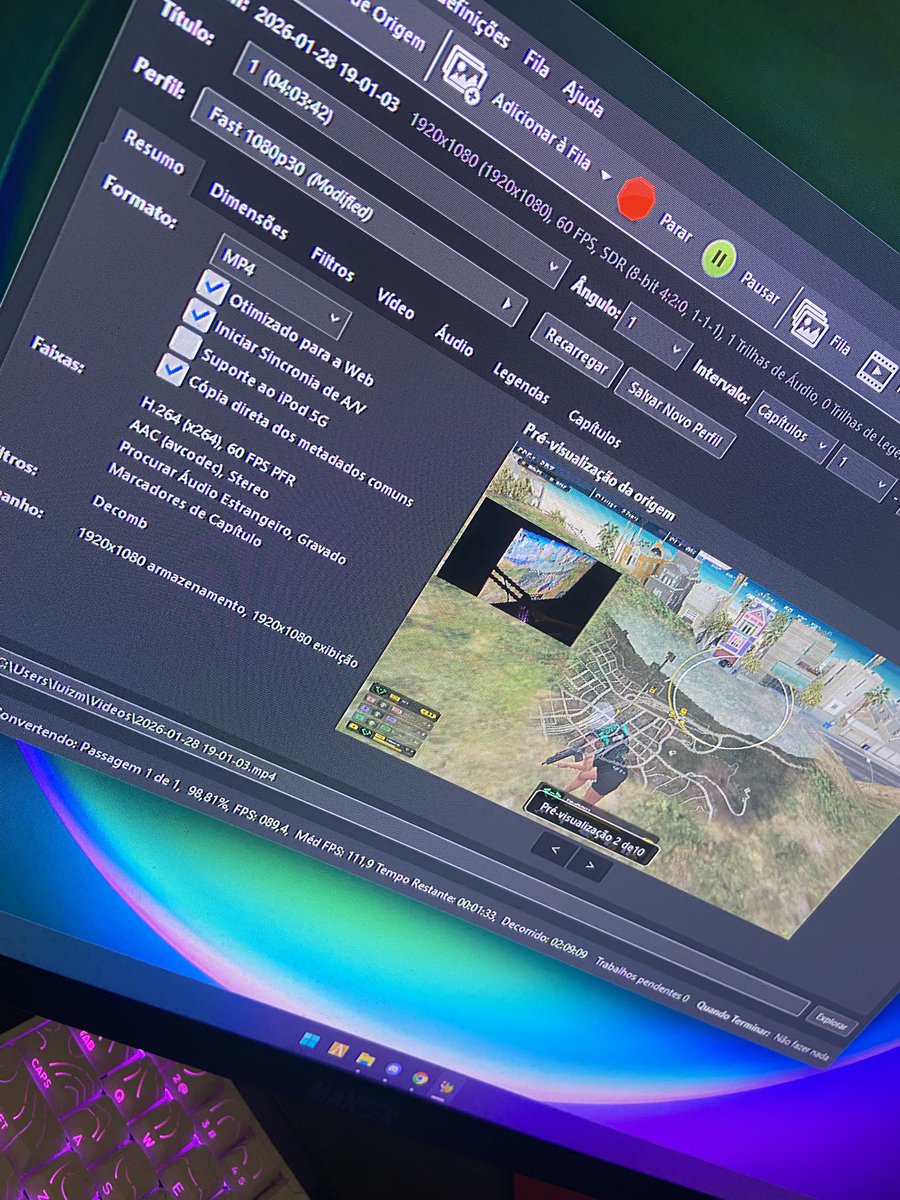Click the Pré-visualização da origem heading
900x1200 pixels.
click(x=598, y=473)
